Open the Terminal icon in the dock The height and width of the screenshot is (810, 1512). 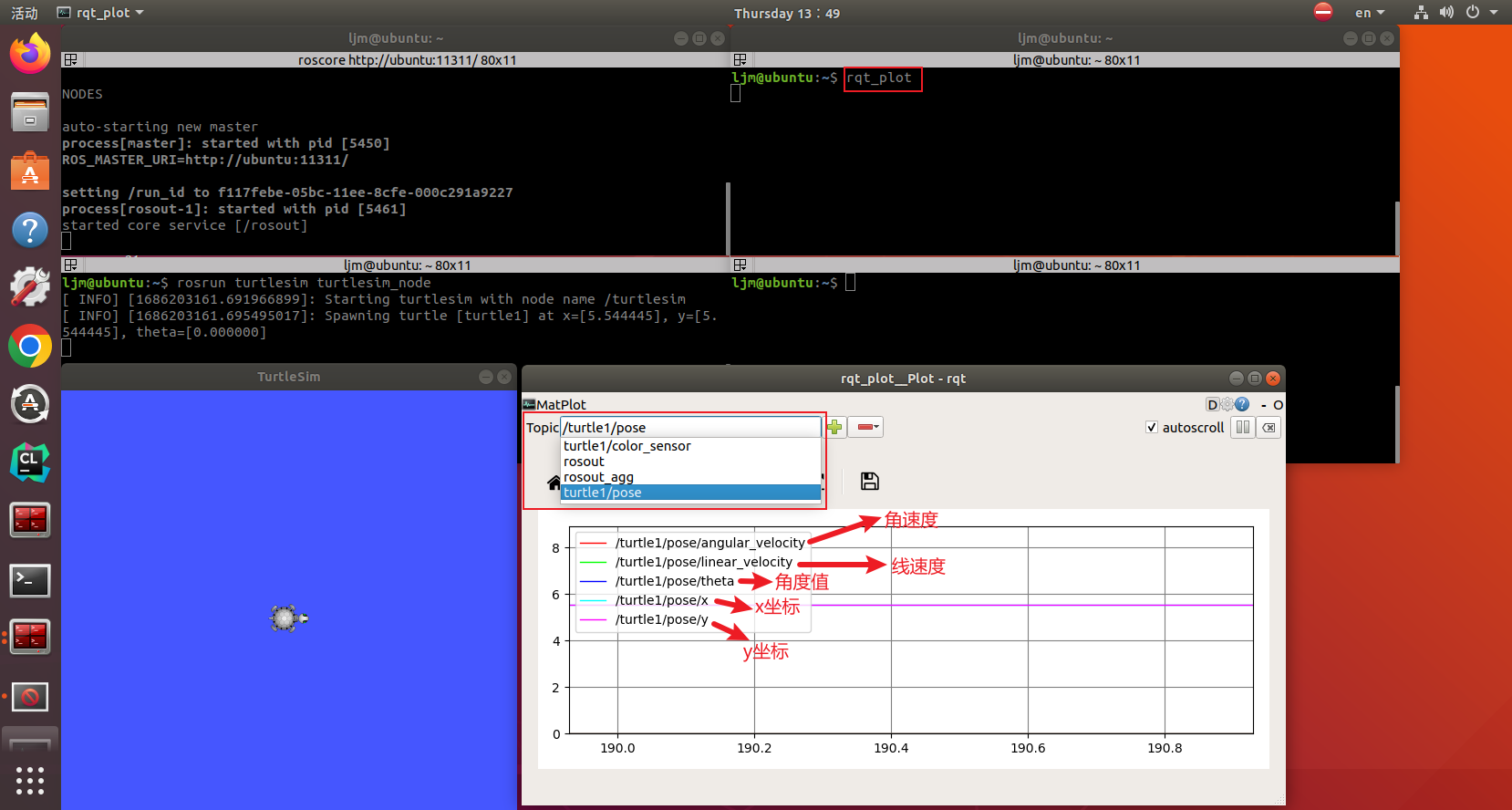[x=30, y=580]
